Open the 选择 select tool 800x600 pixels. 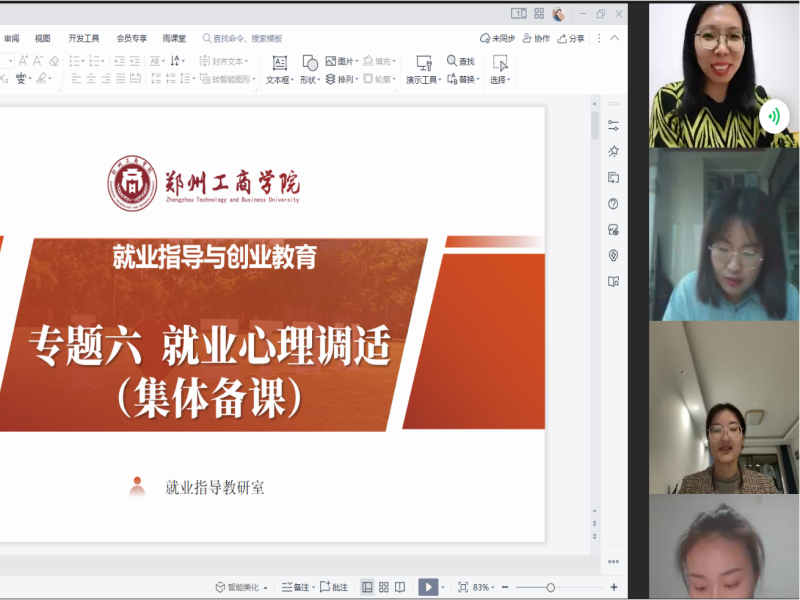click(500, 70)
